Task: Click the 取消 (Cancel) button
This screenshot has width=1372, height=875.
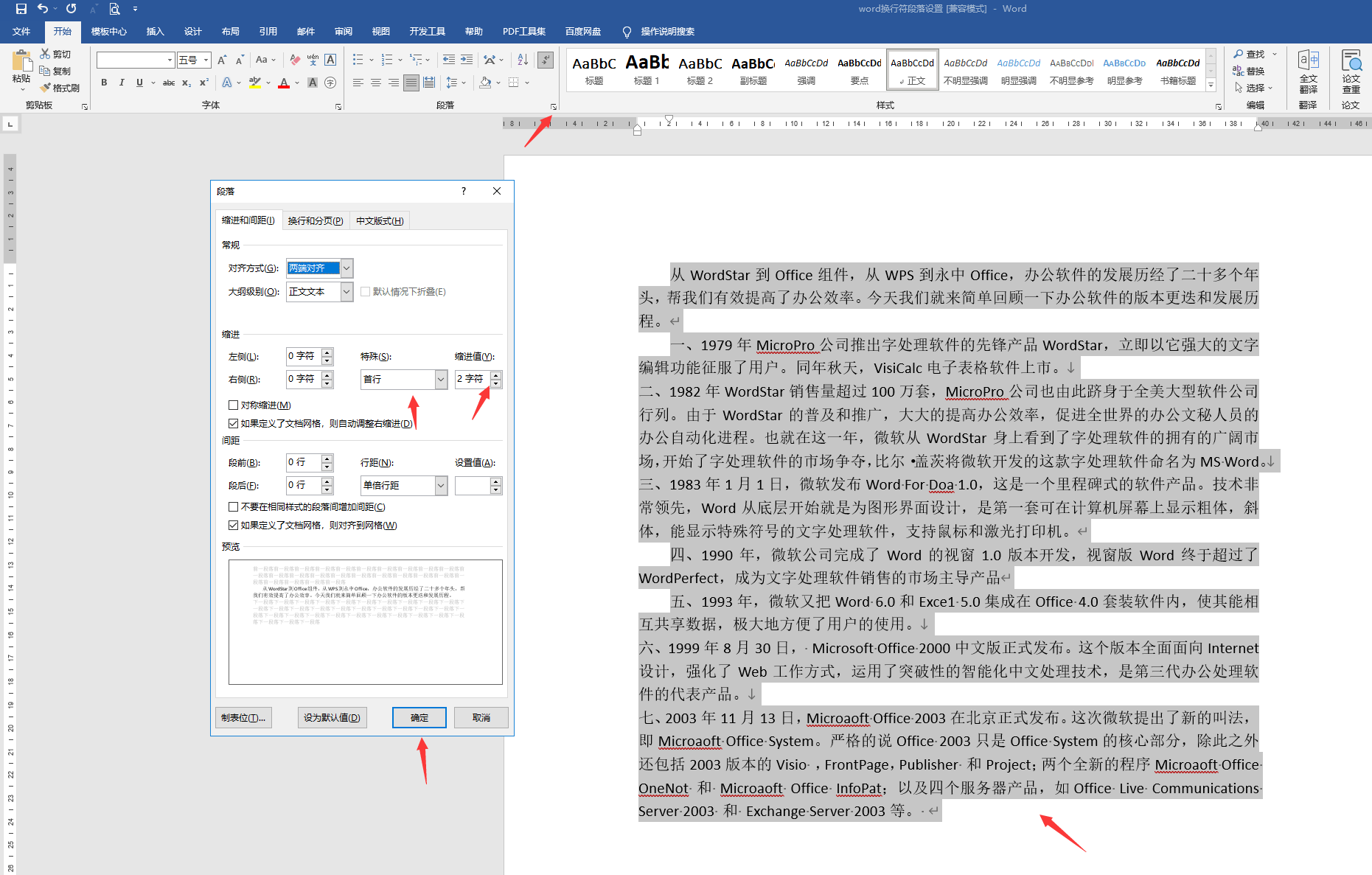Action: [x=481, y=718]
